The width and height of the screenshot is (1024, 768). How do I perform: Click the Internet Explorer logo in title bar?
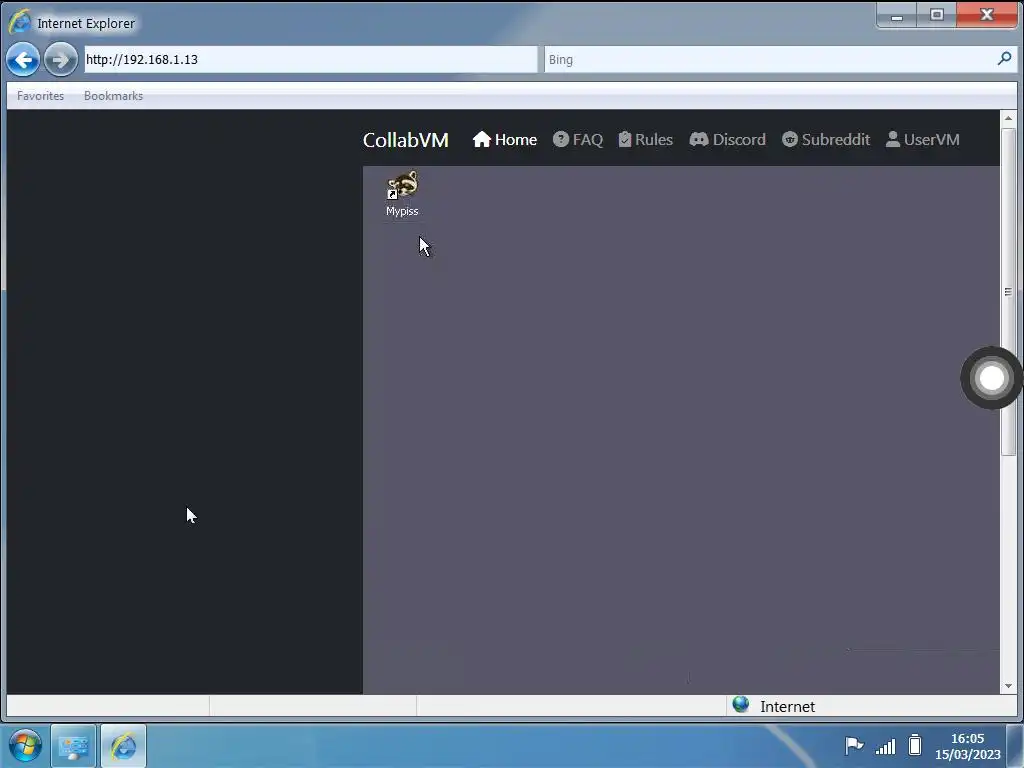(20, 22)
